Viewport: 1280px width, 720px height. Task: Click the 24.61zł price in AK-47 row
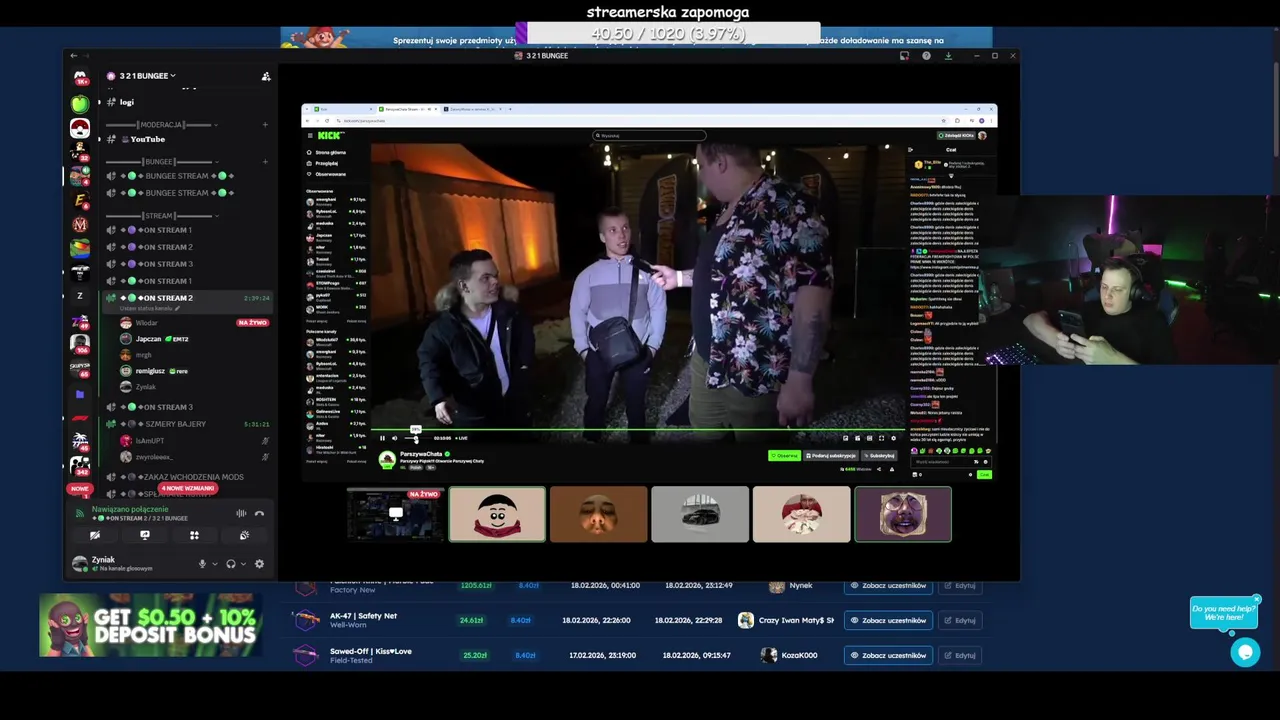pyautogui.click(x=472, y=620)
